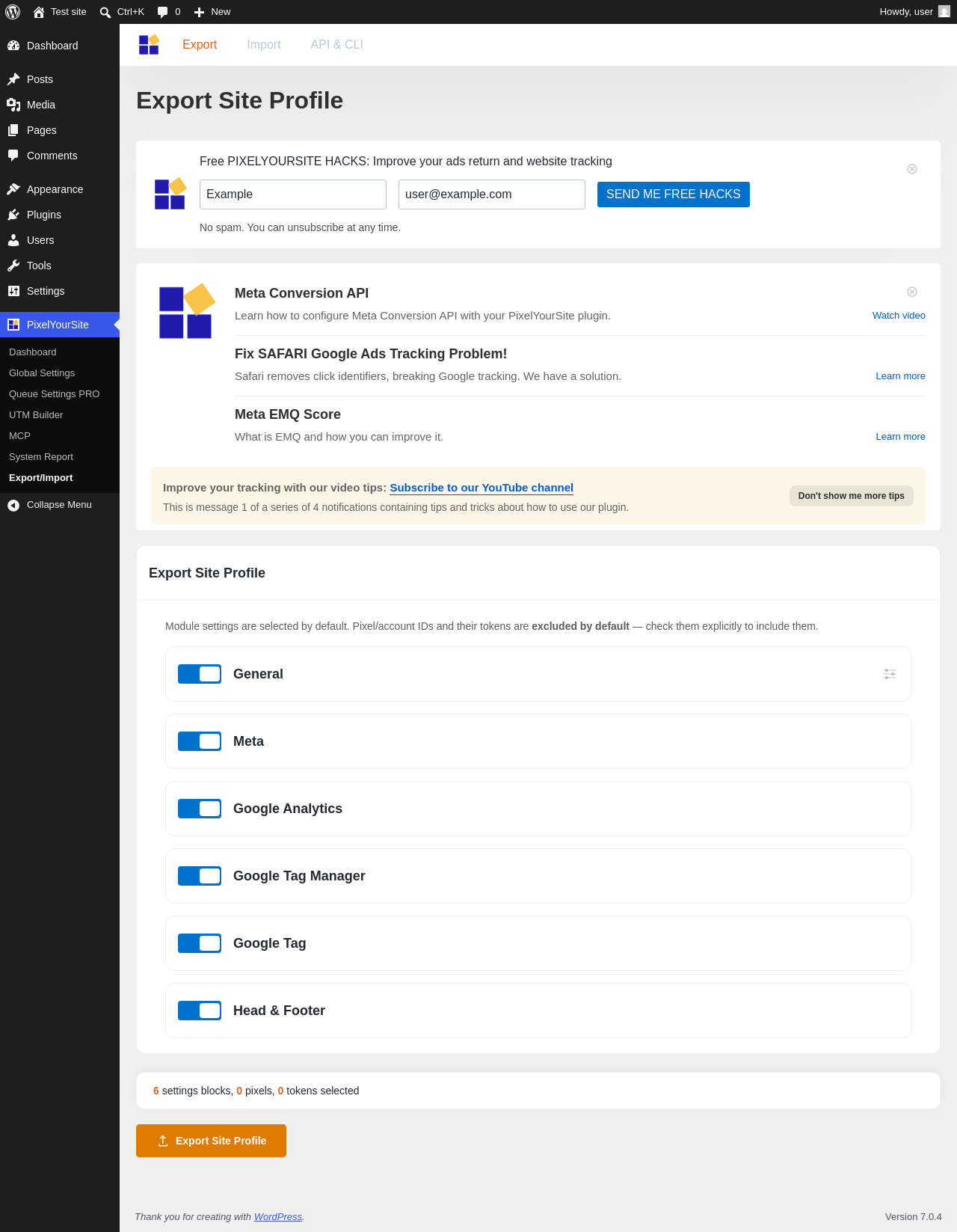957x1232 pixels.
Task: Click the Plugins plug icon
Action: coord(13,215)
